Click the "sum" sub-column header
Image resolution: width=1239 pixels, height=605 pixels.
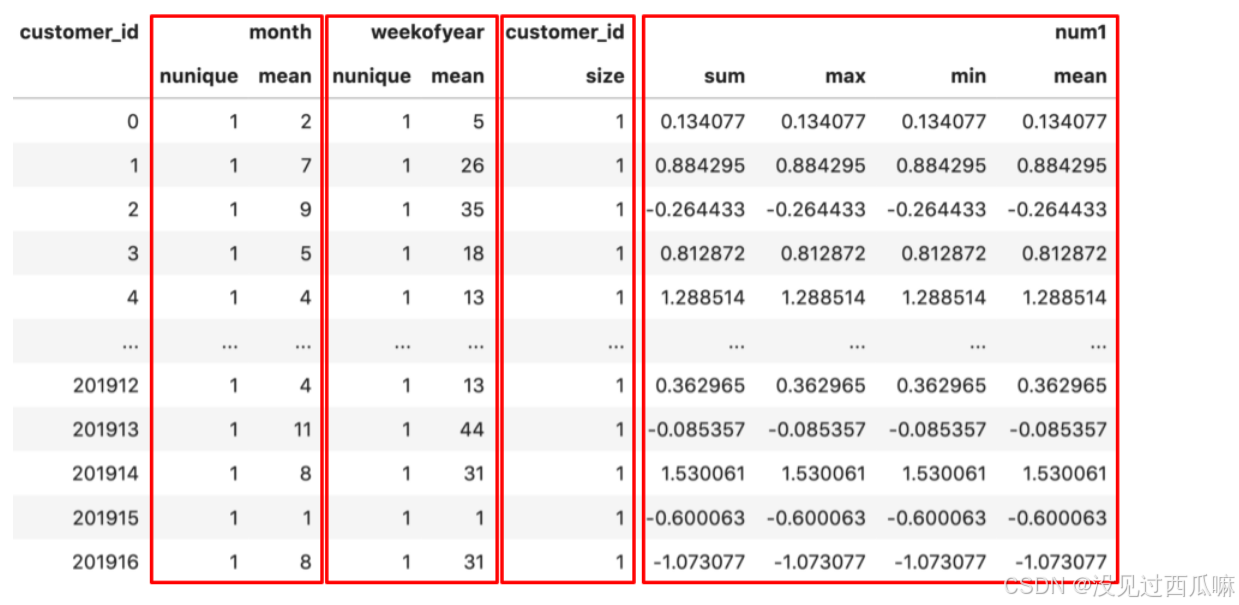pyautogui.click(x=724, y=76)
